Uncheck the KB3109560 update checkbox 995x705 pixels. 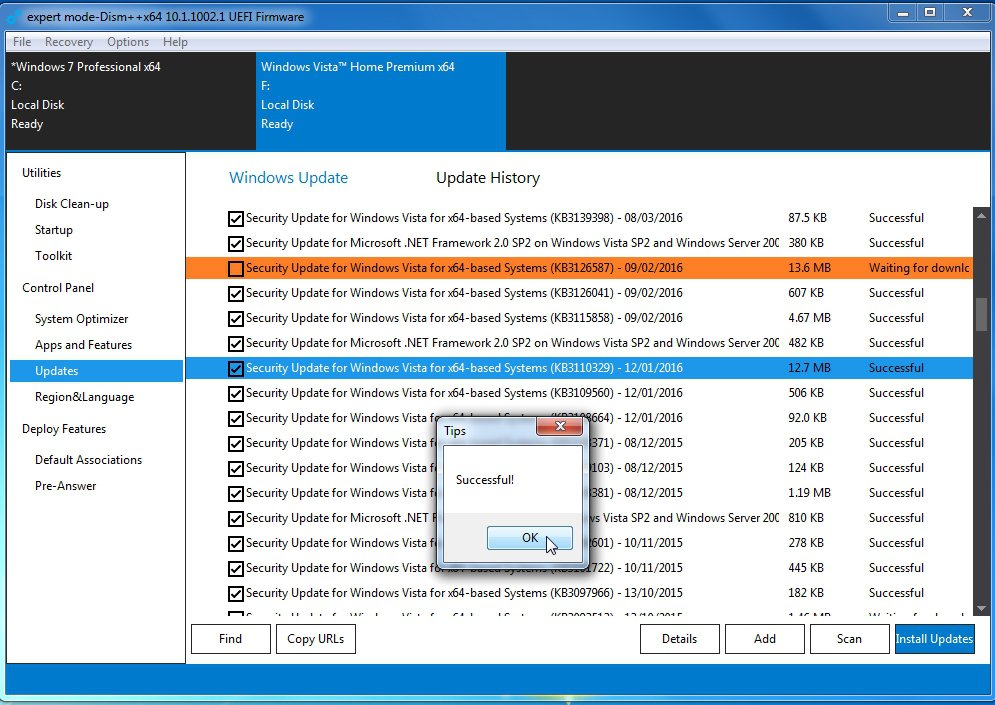[235, 393]
